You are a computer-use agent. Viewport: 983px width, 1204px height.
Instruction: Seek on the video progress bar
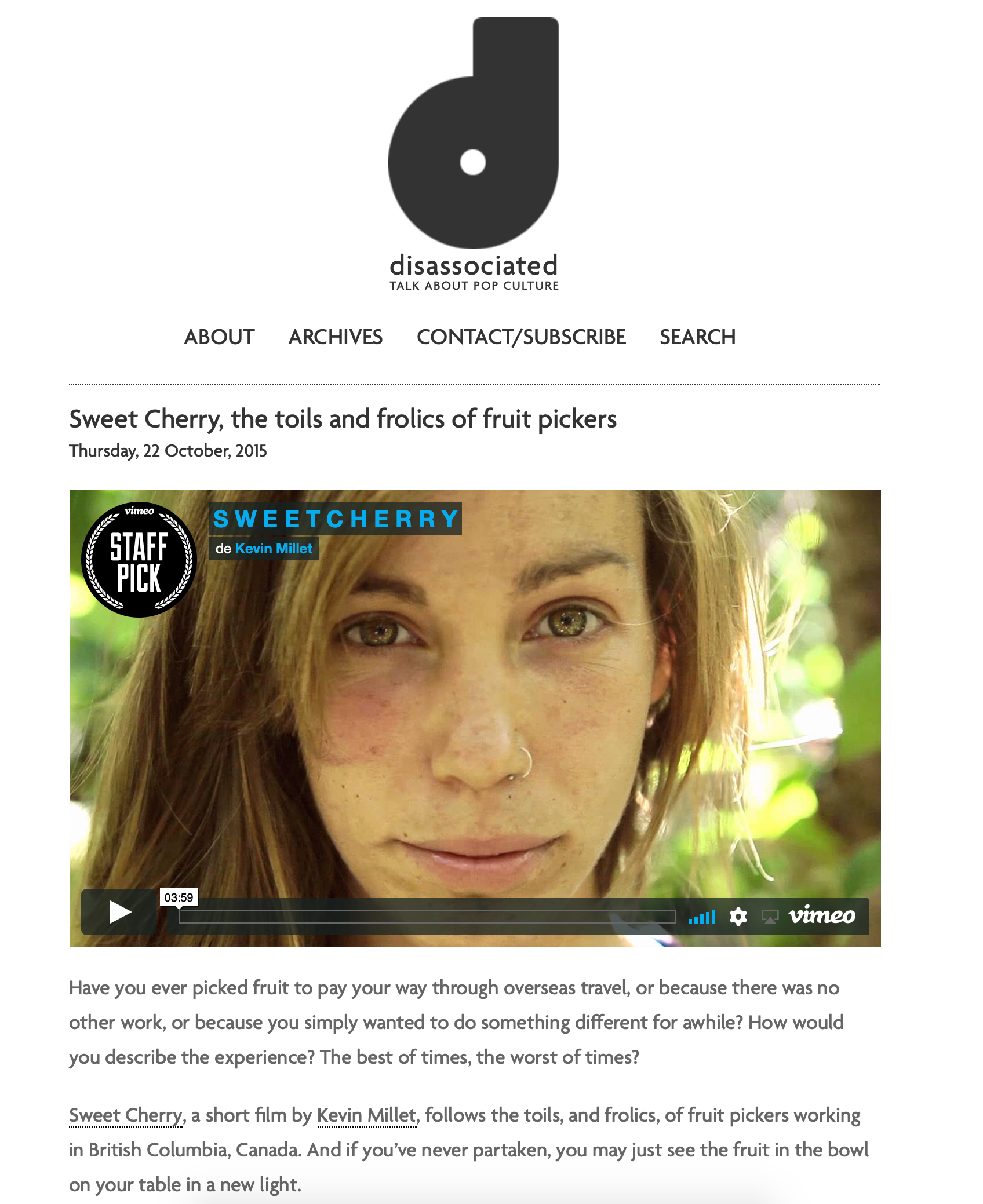coord(427,917)
